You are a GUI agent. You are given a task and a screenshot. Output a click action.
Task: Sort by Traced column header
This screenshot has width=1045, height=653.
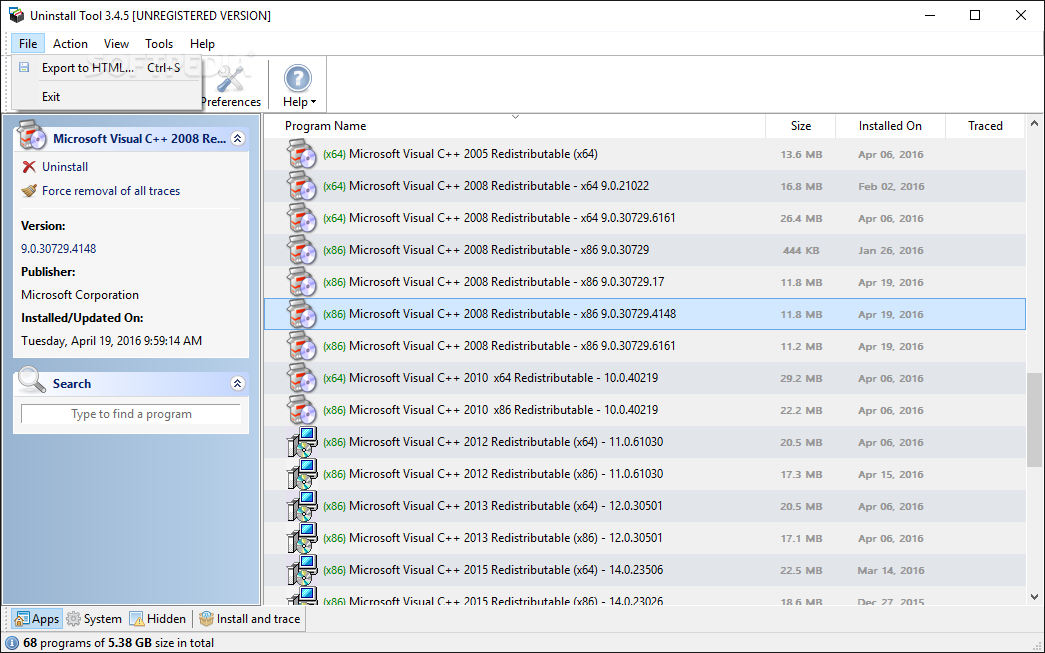coord(985,125)
